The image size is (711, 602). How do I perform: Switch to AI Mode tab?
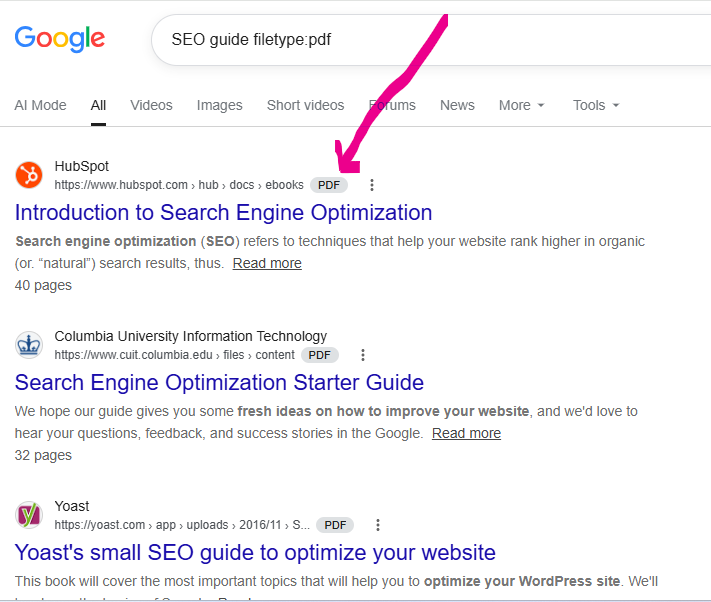[40, 105]
